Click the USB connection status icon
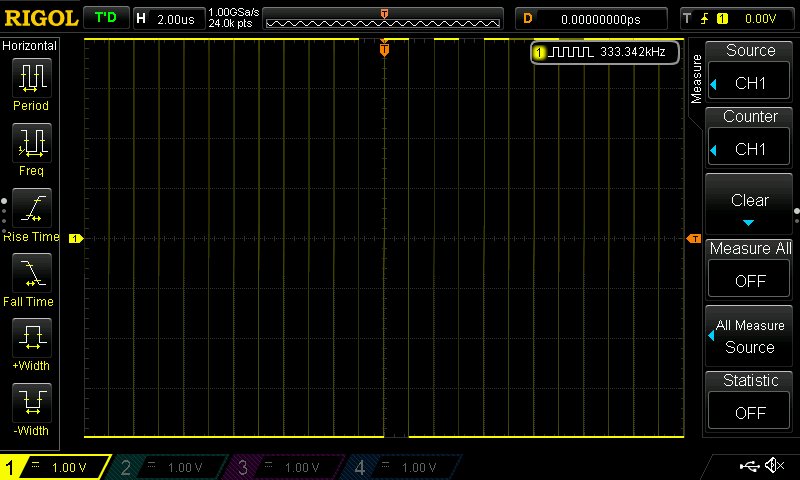 click(749, 466)
